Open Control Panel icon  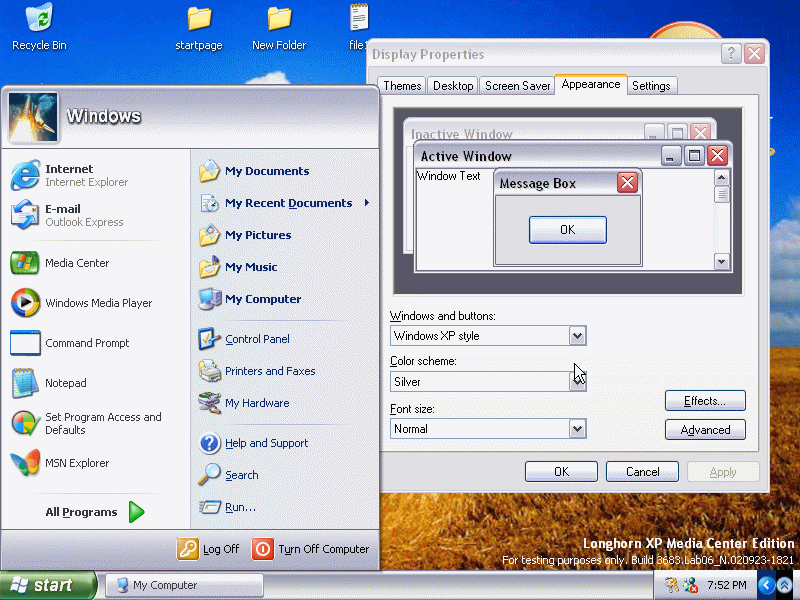(x=209, y=339)
